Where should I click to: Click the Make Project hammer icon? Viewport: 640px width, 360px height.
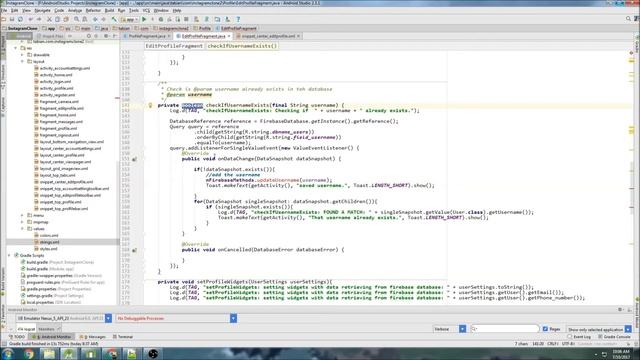[114, 19]
